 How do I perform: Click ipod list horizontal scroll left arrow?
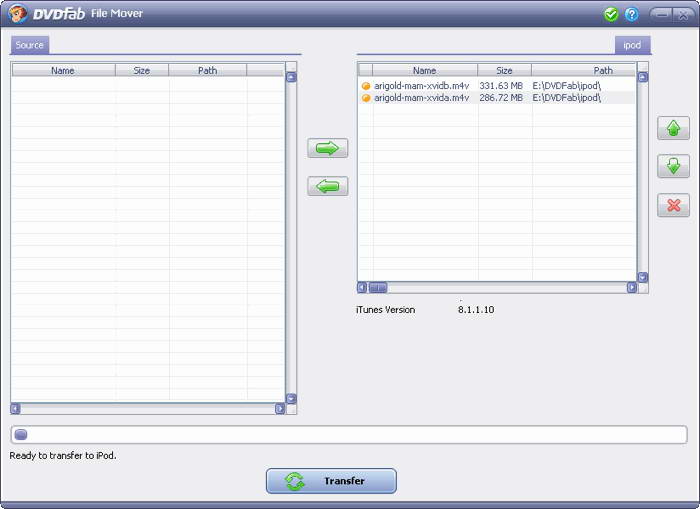362,288
